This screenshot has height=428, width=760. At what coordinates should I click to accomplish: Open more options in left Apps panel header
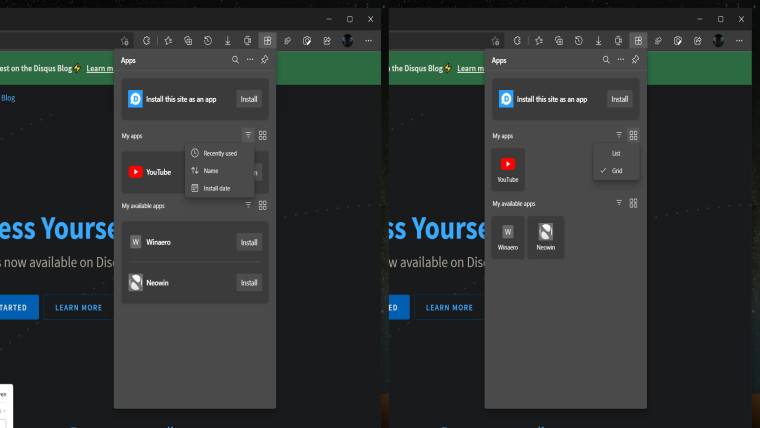(250, 60)
